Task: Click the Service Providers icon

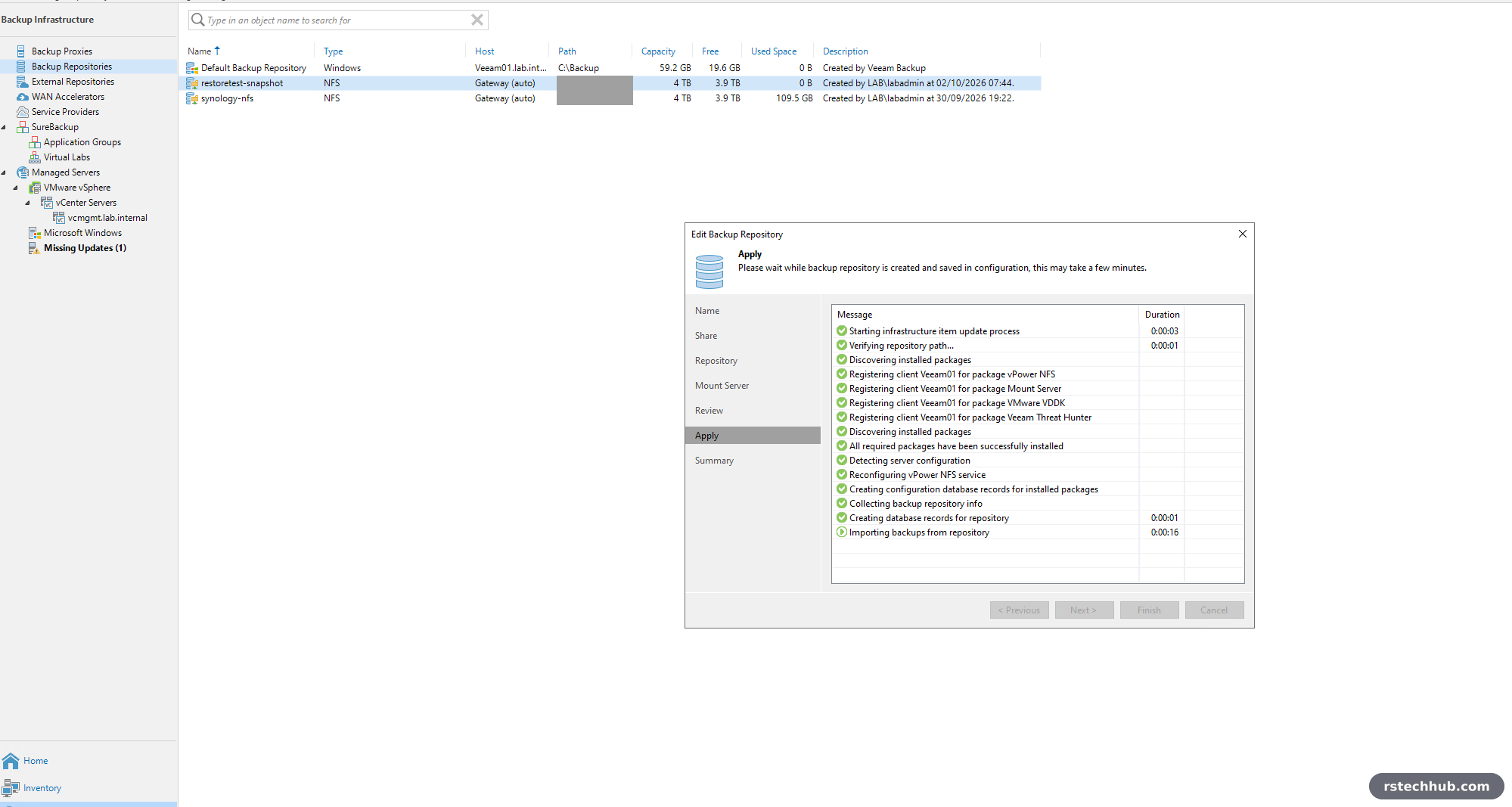Action: (23, 112)
